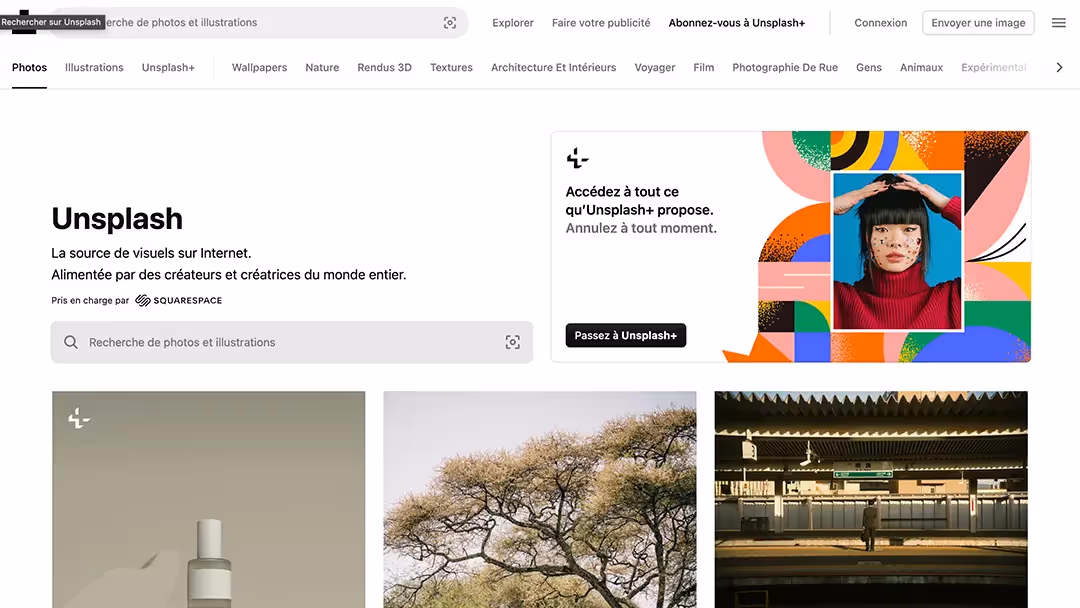Click the Explorer link
1080x608 pixels.
512,23
